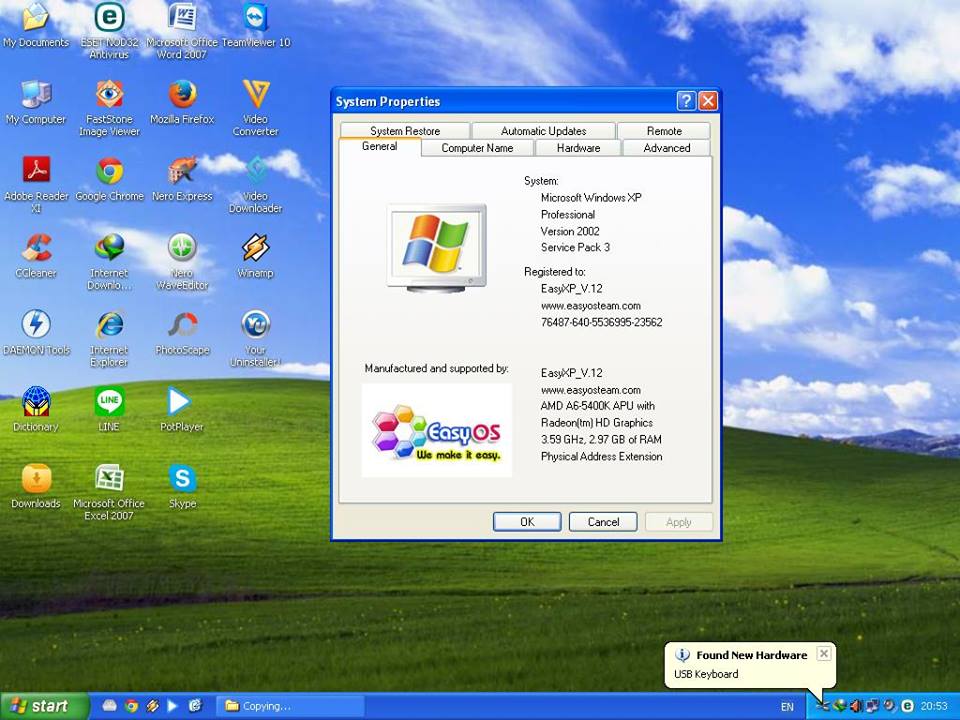
Task: Select the Microsoft Office Excel 2007 icon
Action: [109, 492]
